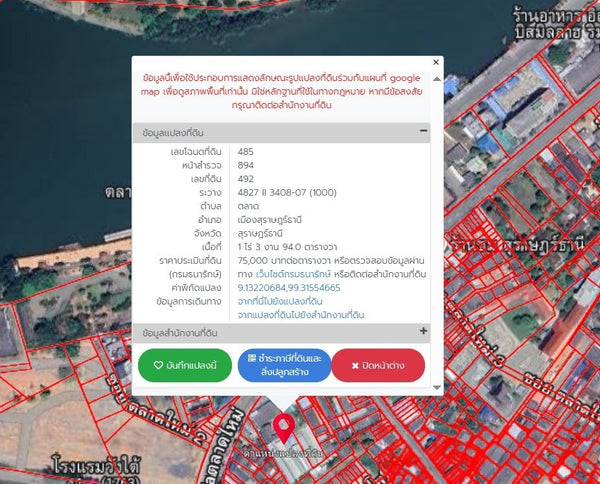Click the ข้อมูลแปลงที่ดิน section header
This screenshot has height=484, width=600.
(x=282, y=133)
